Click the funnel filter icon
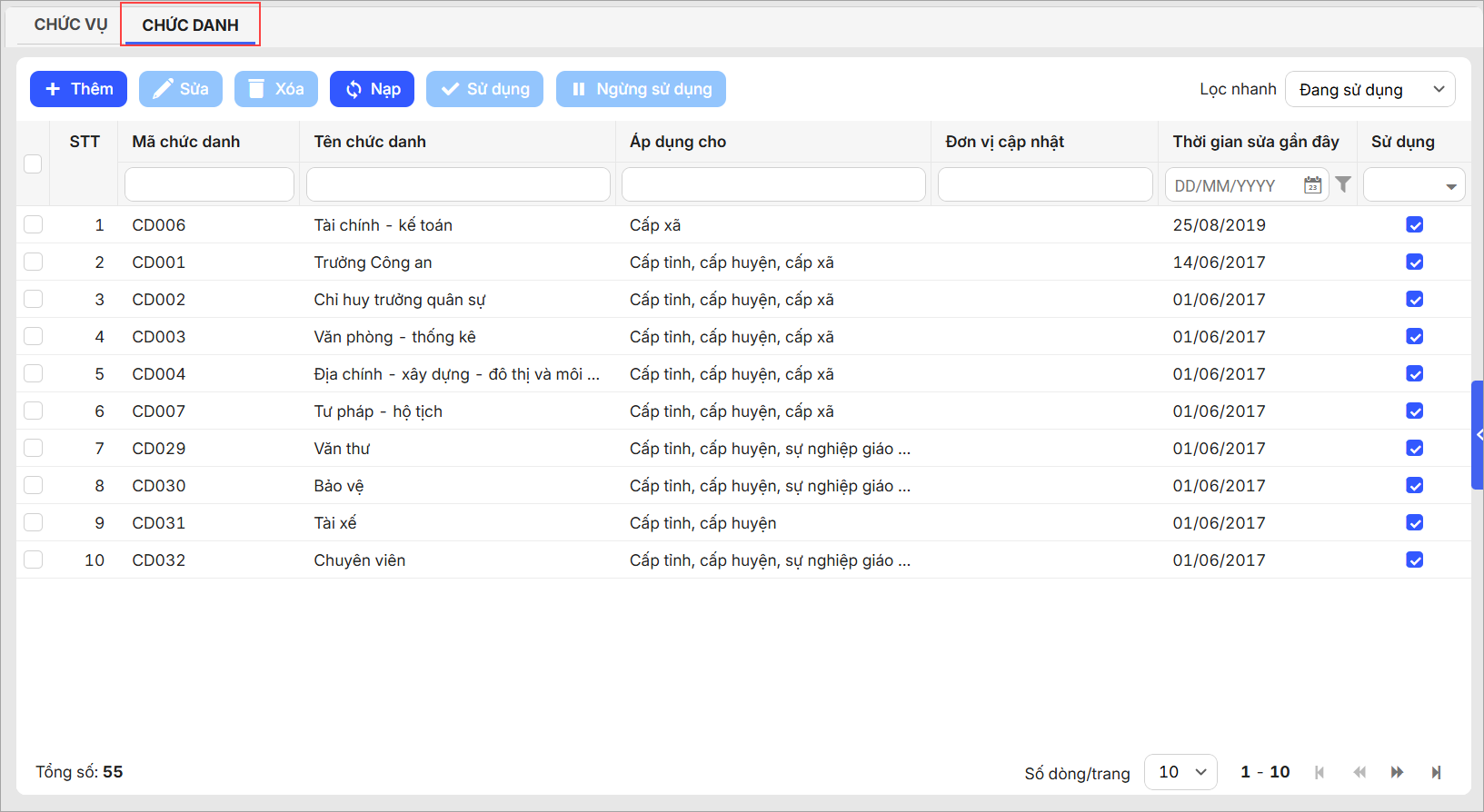 (x=1343, y=184)
